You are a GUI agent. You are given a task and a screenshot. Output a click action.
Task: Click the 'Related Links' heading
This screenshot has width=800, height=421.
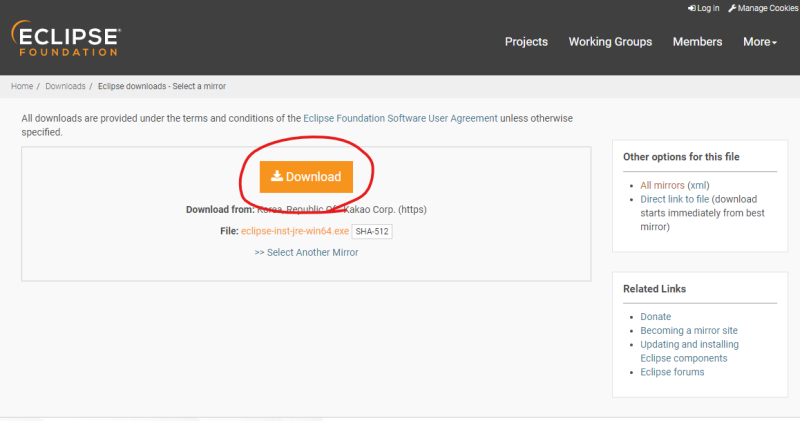pyautogui.click(x=654, y=289)
